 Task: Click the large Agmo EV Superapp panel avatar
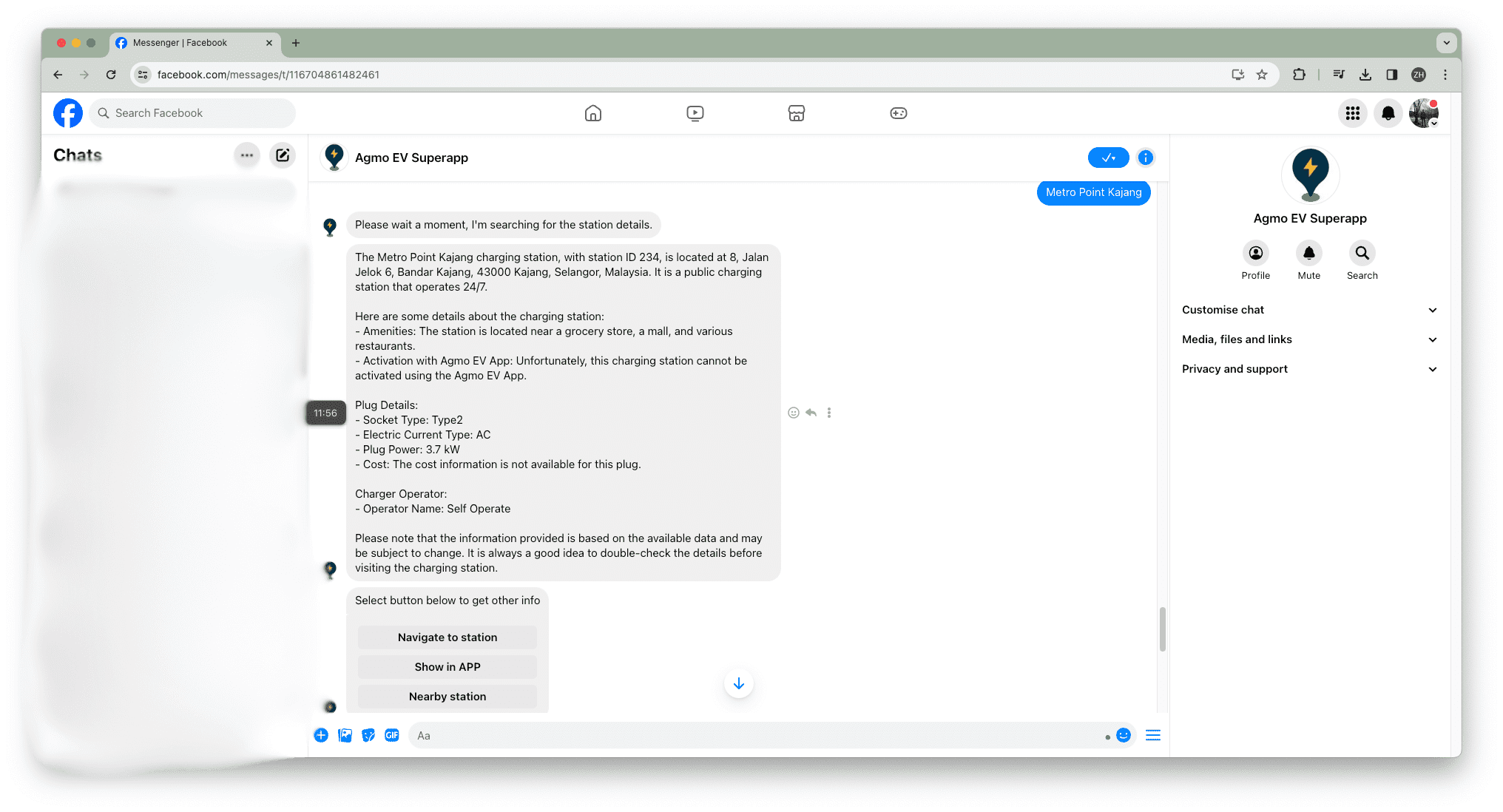click(1310, 175)
